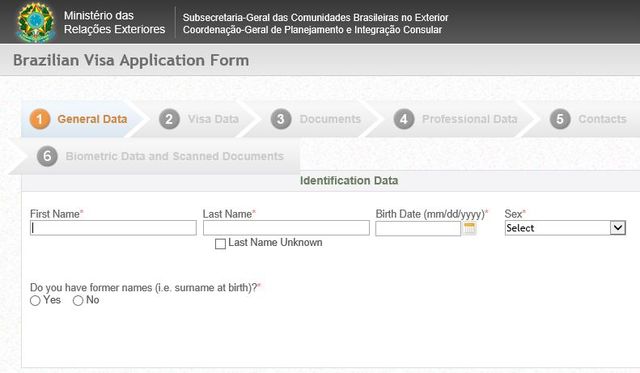Click the Ministério das Relações Exteriores text

[115, 22]
